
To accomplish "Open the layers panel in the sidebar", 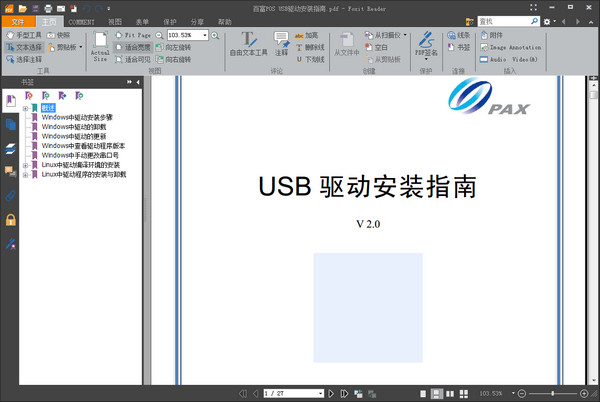I will coord(10,148).
